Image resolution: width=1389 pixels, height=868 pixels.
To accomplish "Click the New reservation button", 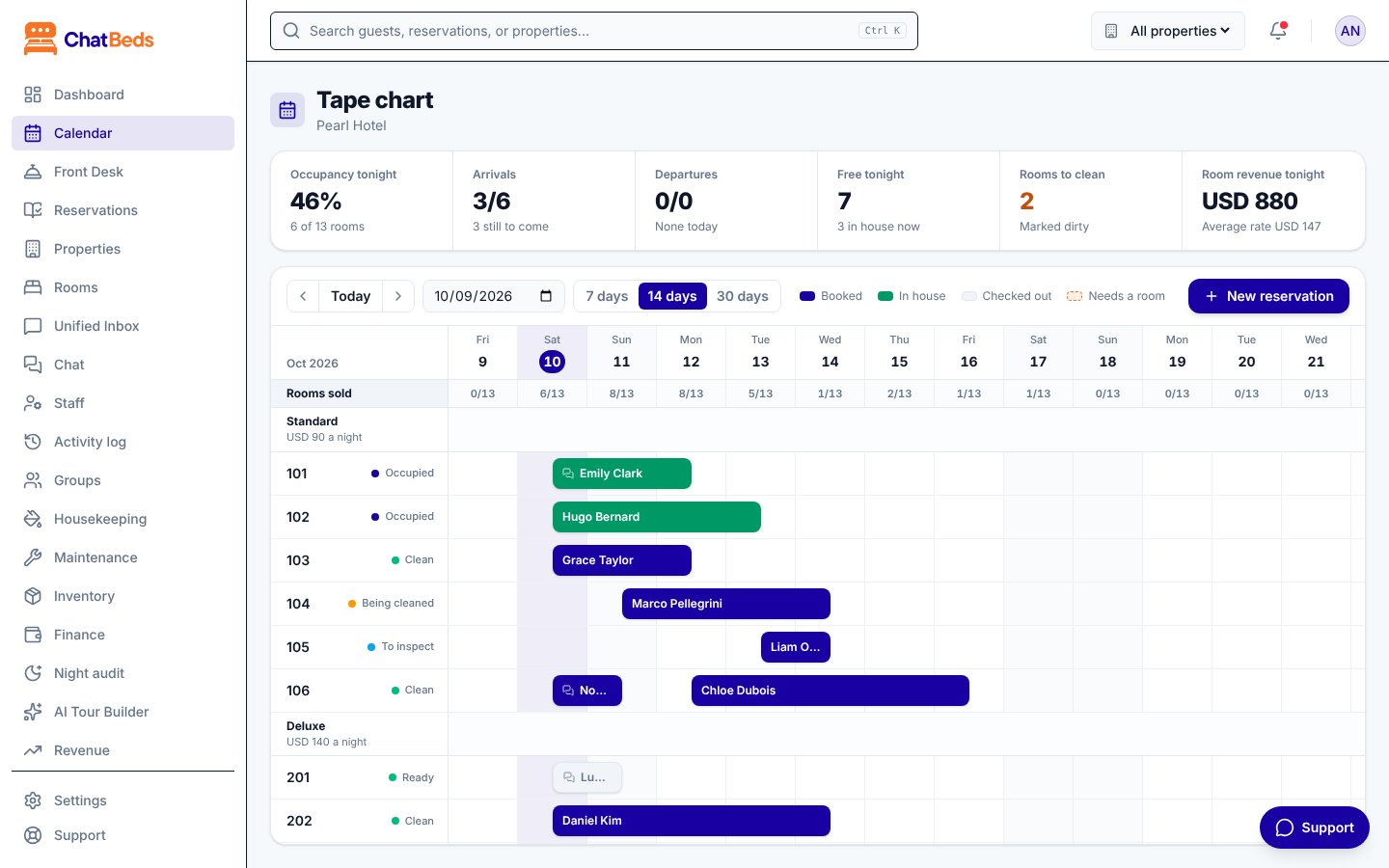I will pos(1268,296).
